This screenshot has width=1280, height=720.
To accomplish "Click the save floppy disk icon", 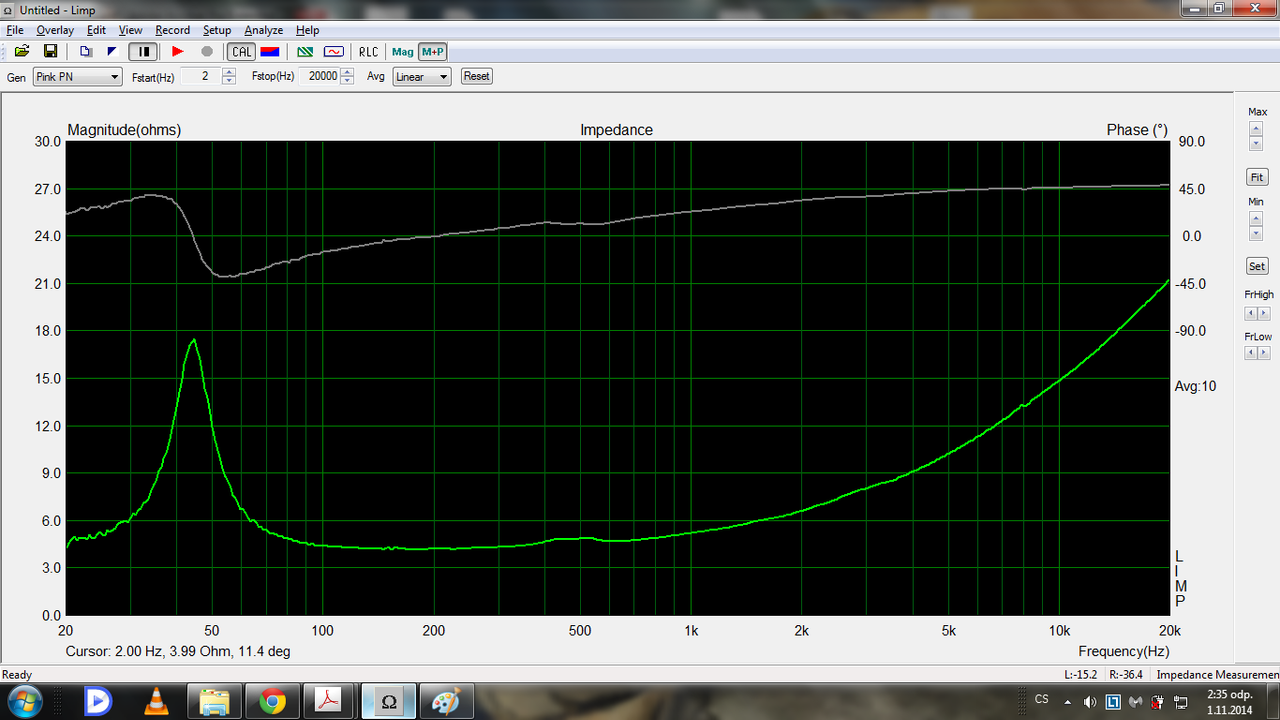I will coord(49,51).
